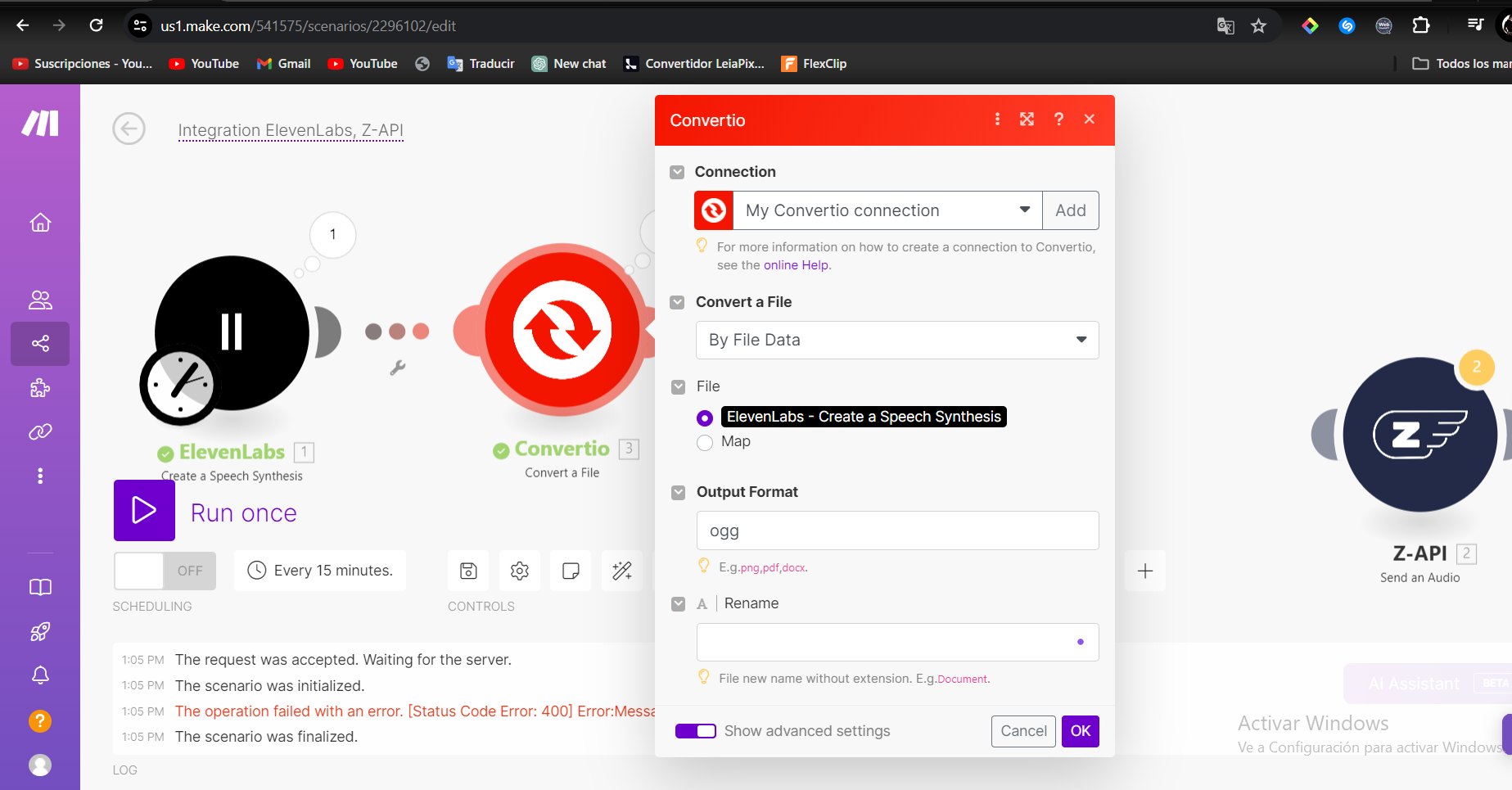1512x790 pixels.
Task: Open the online Help link
Action: [797, 265]
